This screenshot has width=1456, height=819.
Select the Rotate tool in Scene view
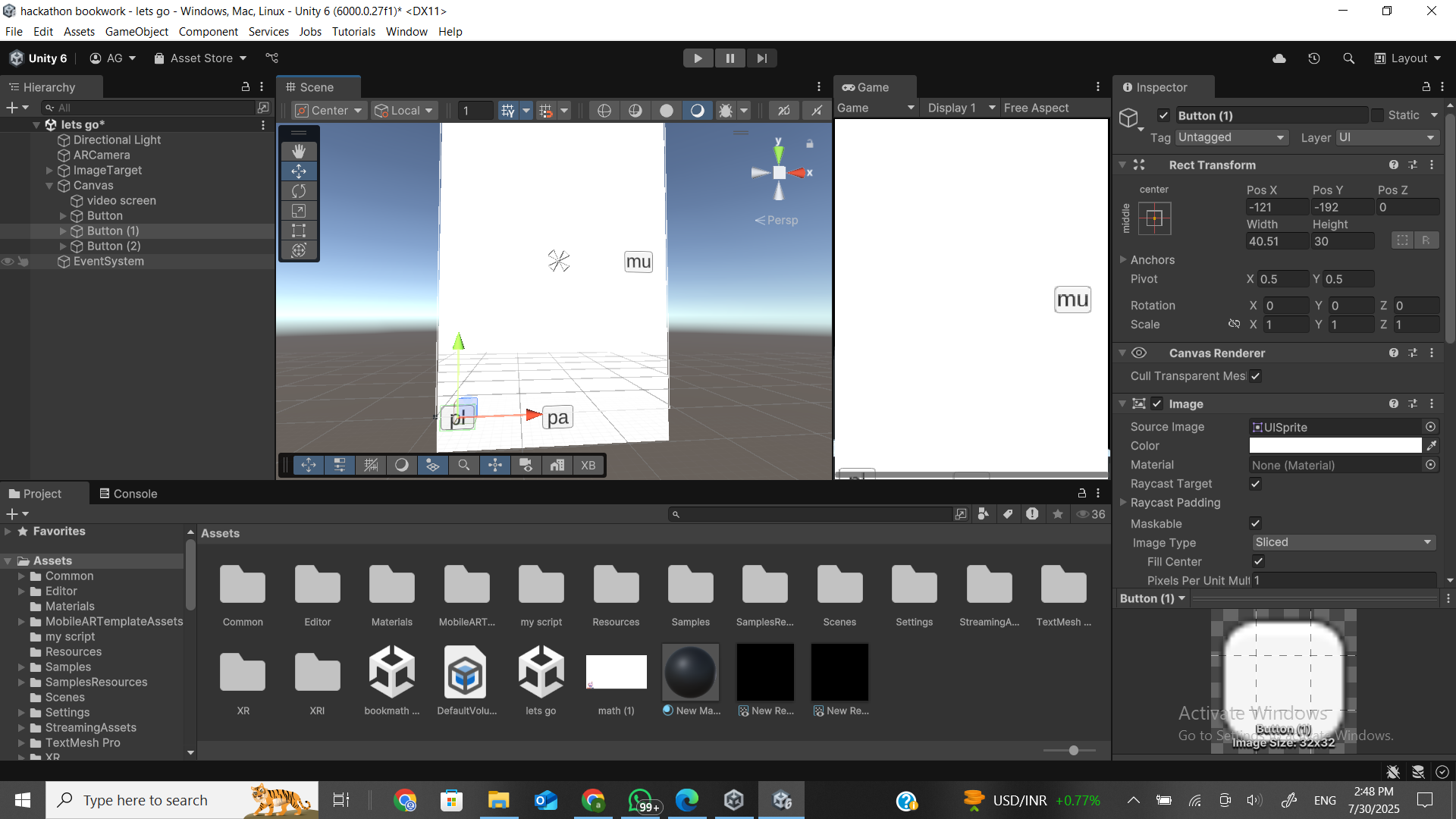click(x=299, y=191)
